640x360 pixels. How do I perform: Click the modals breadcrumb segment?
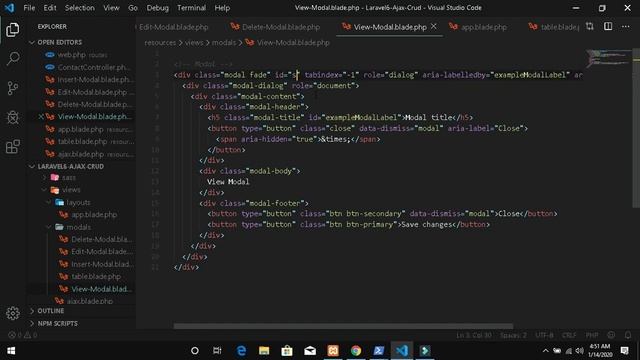click(x=224, y=42)
